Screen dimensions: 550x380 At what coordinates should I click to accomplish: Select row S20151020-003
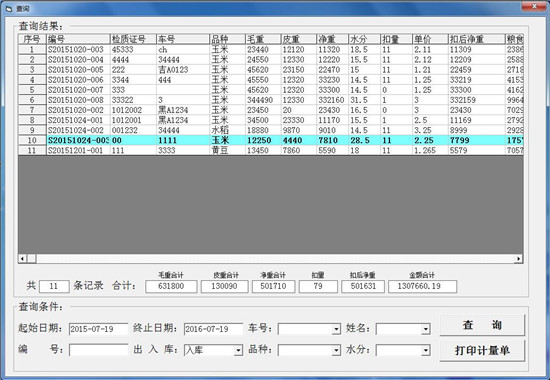270,49
